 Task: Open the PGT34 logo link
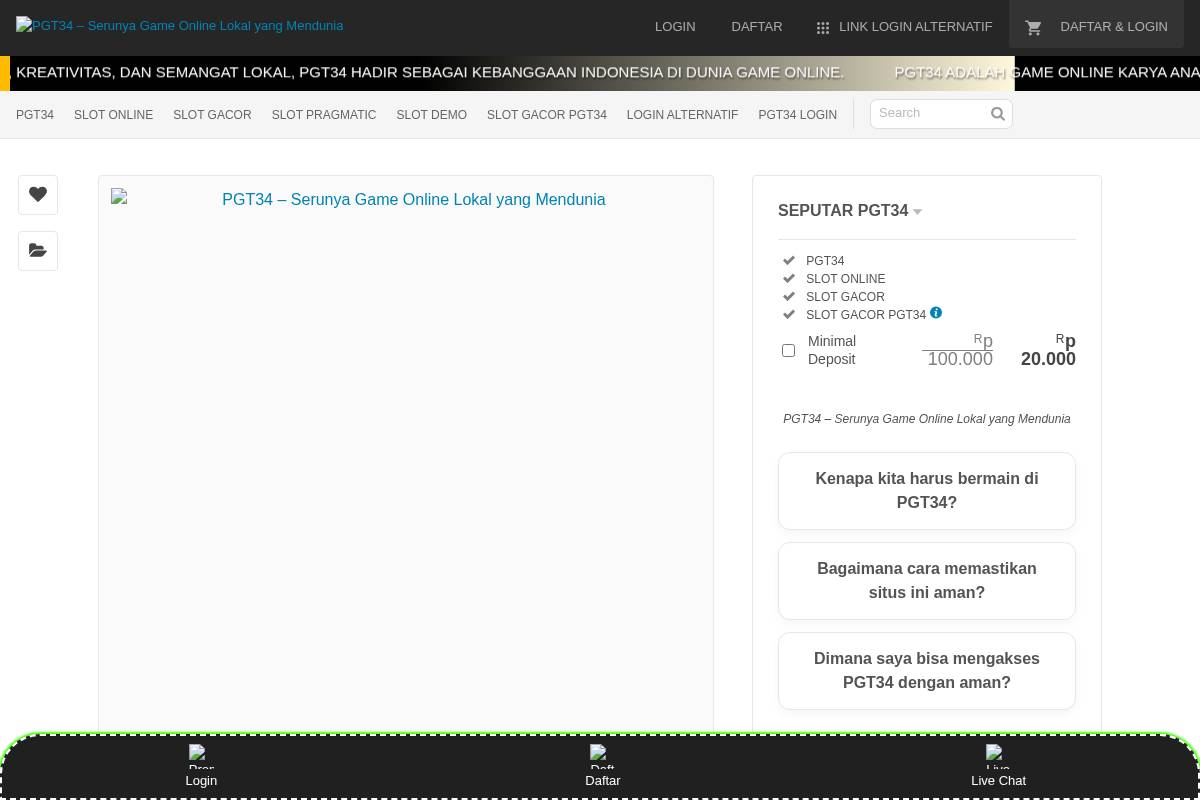[179, 25]
